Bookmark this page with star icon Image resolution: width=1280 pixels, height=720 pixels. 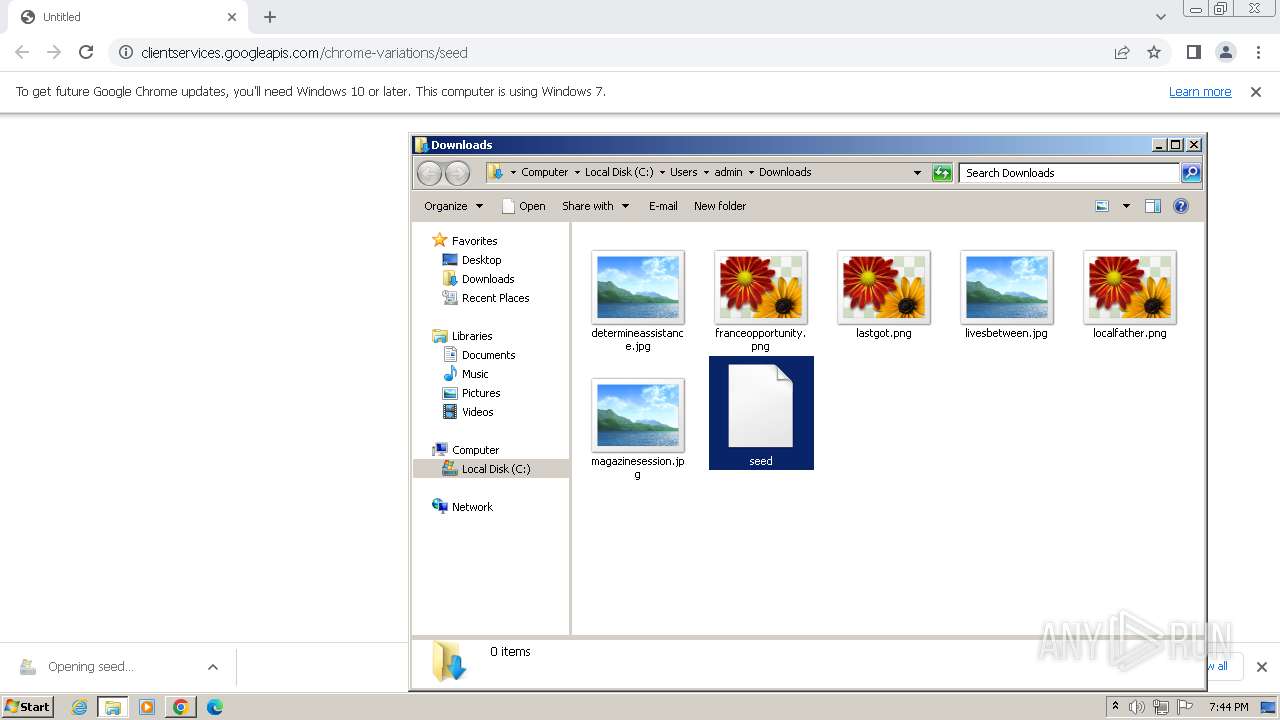pos(1154,52)
